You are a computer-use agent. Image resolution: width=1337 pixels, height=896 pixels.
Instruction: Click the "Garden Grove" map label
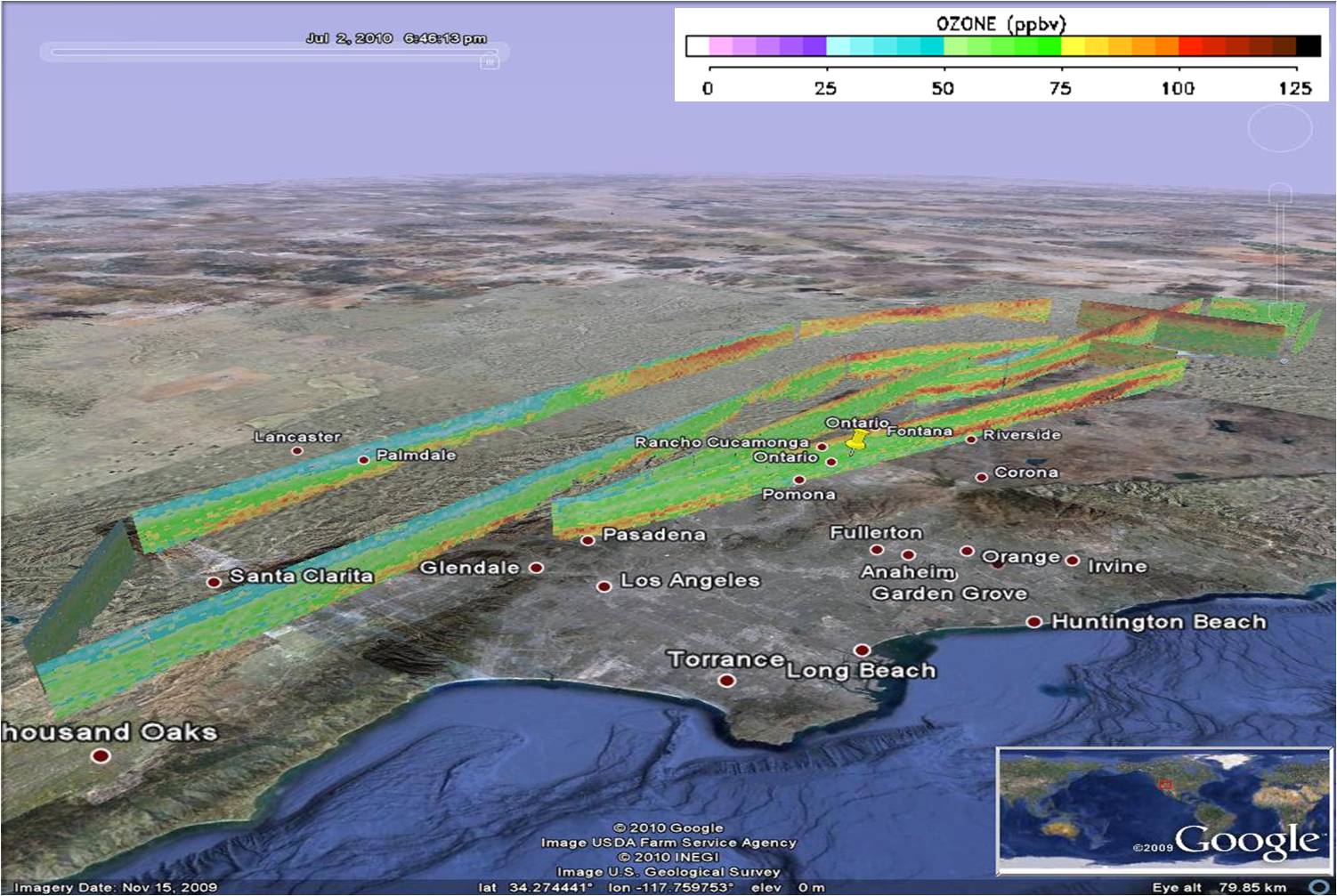point(949,593)
